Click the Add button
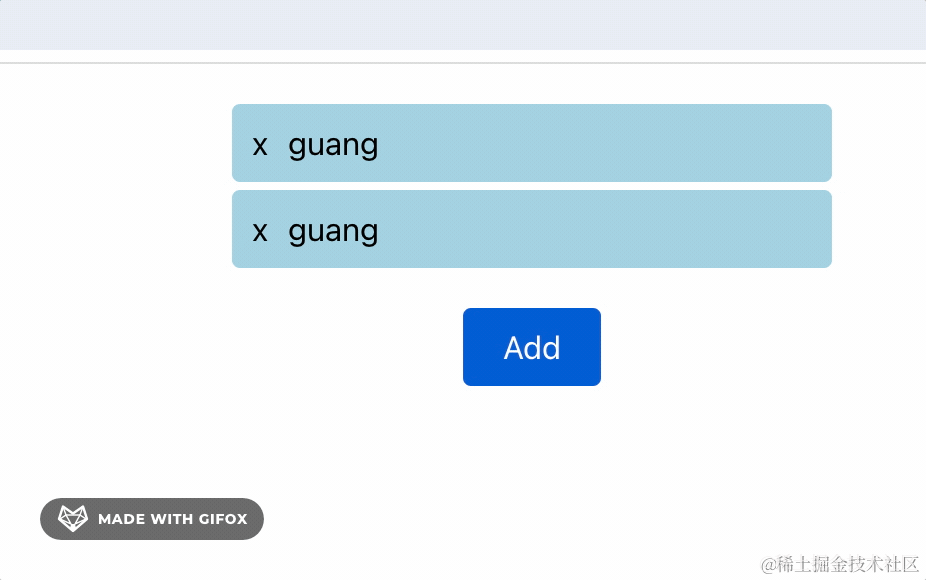Screen dimensions: 926x580 point(532,347)
